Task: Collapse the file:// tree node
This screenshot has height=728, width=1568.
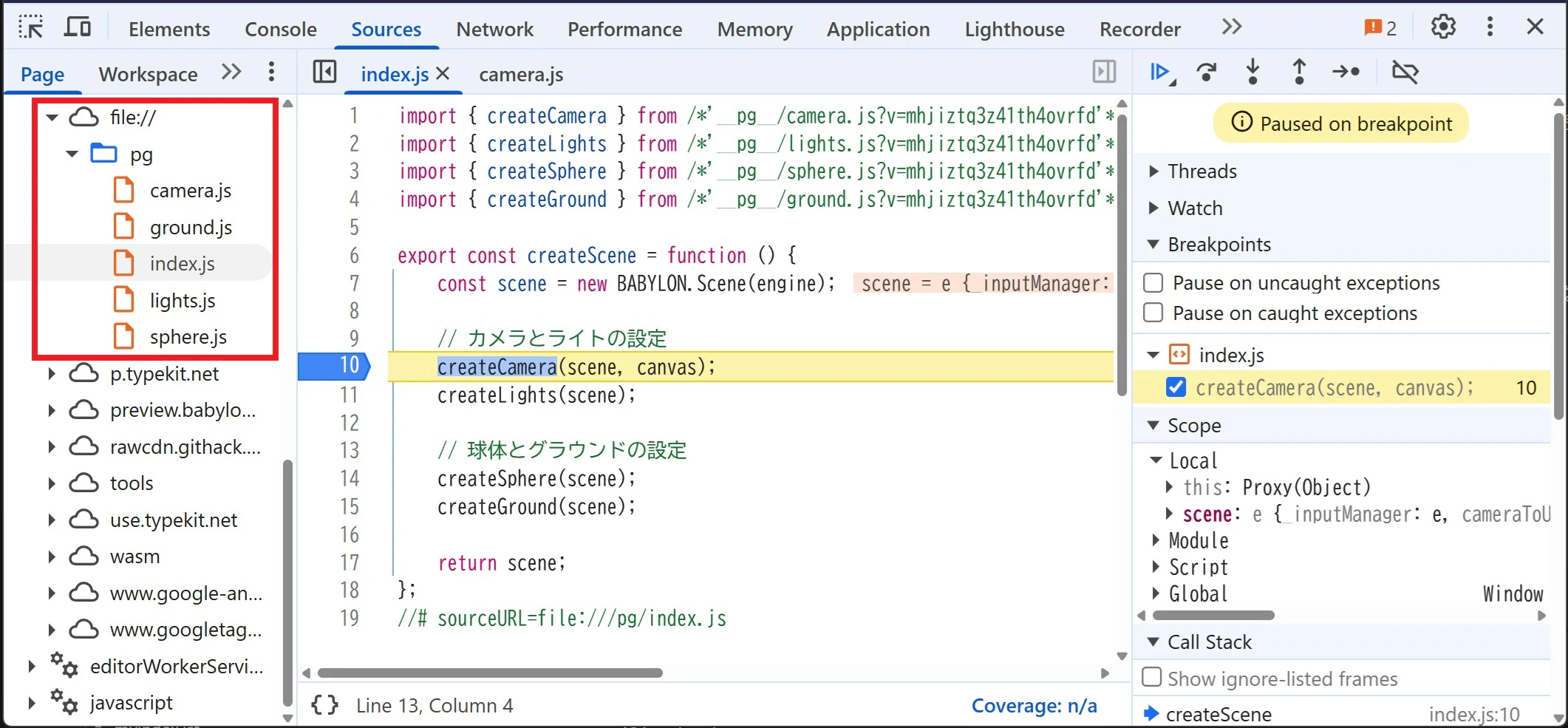Action: [x=51, y=117]
